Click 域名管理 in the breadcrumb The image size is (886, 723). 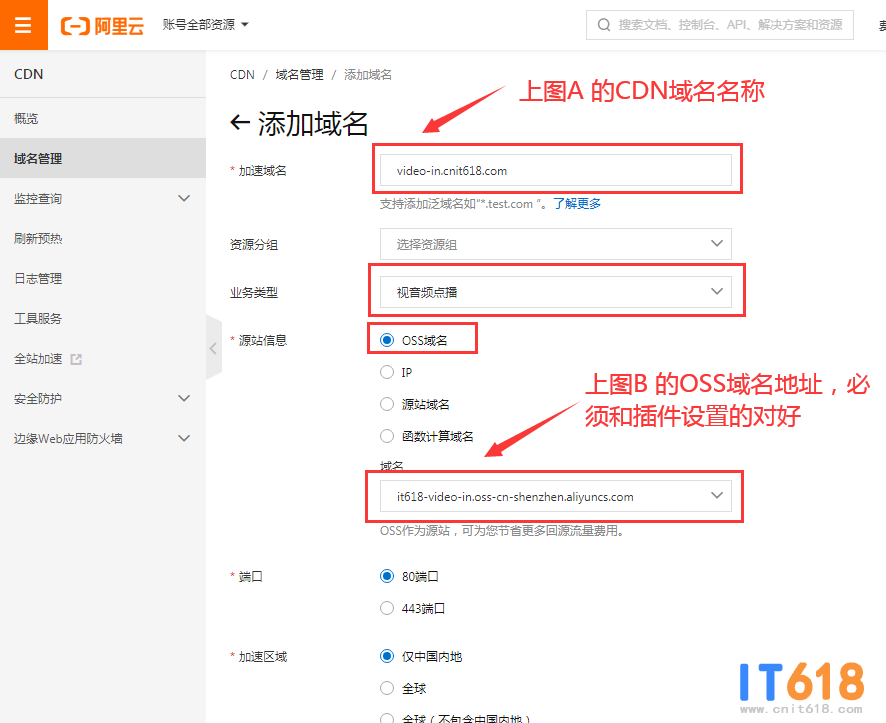point(299,75)
